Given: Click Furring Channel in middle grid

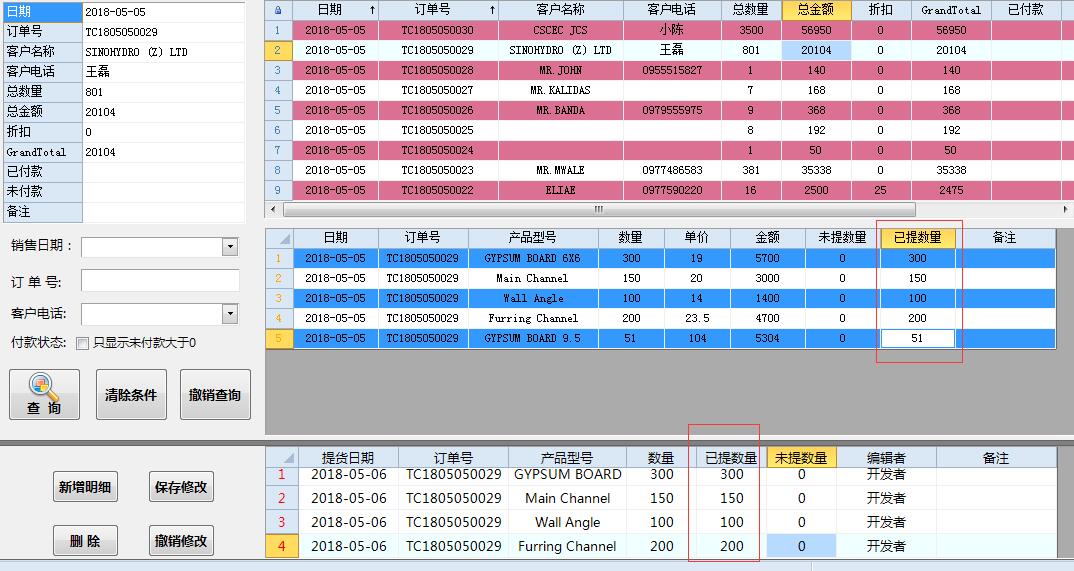Looking at the screenshot, I should point(533,318).
